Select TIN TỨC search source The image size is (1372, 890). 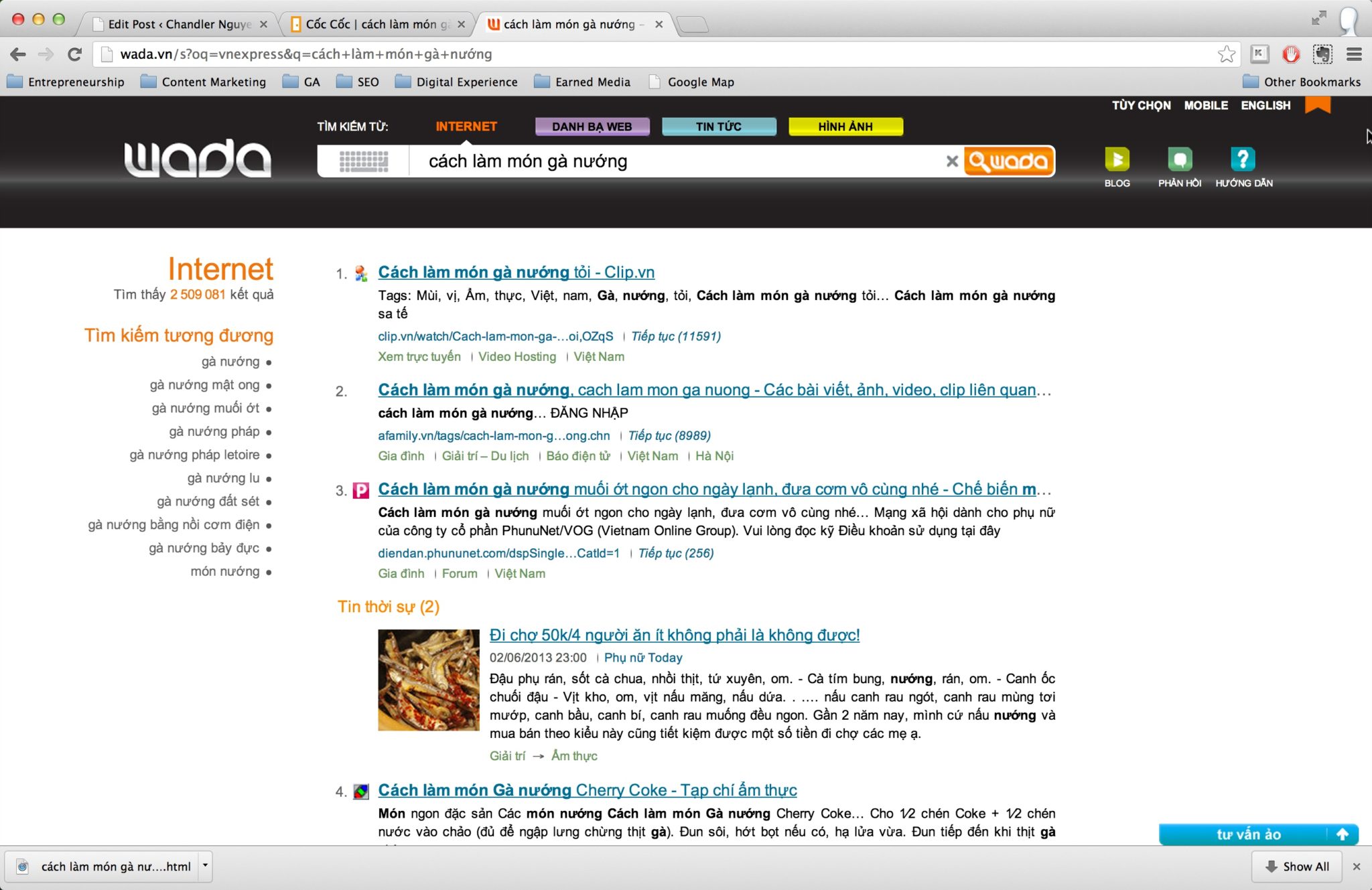point(719,127)
